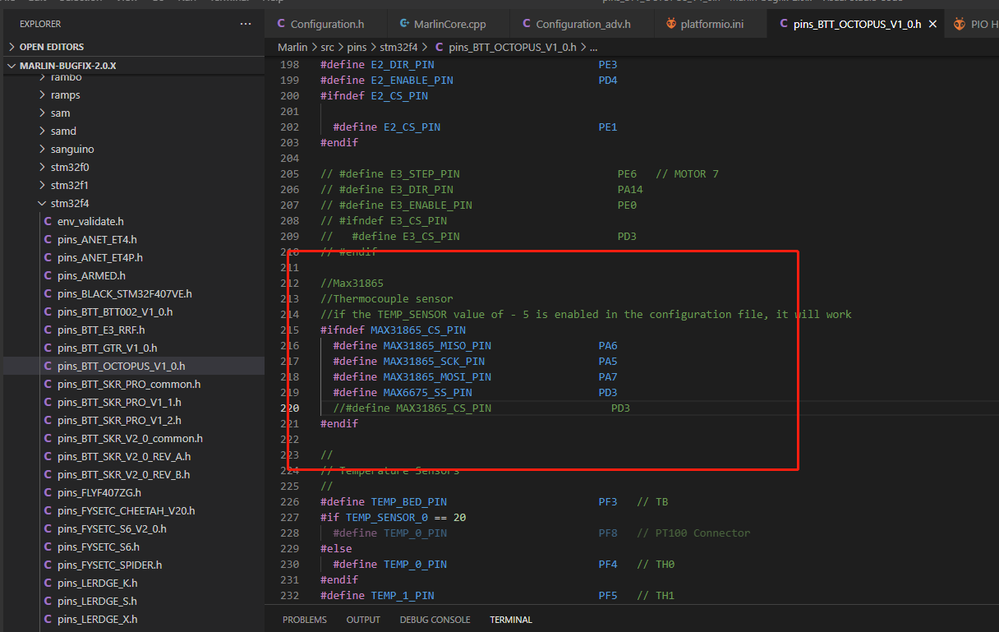Click the C icon beside pins_LERDGE_X.h

click(x=47, y=619)
